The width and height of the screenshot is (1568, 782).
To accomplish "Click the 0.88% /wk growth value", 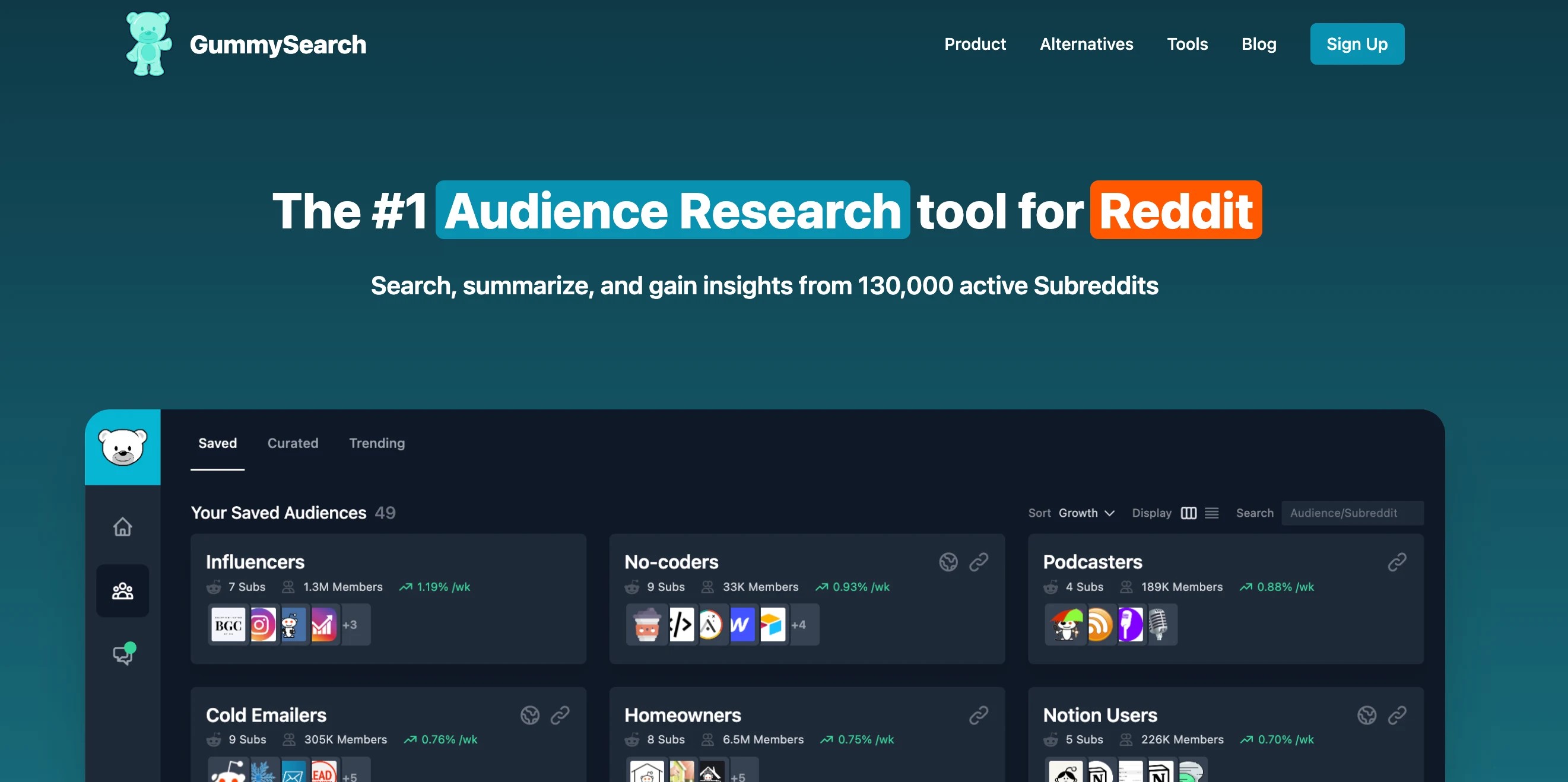I will [x=1285, y=587].
